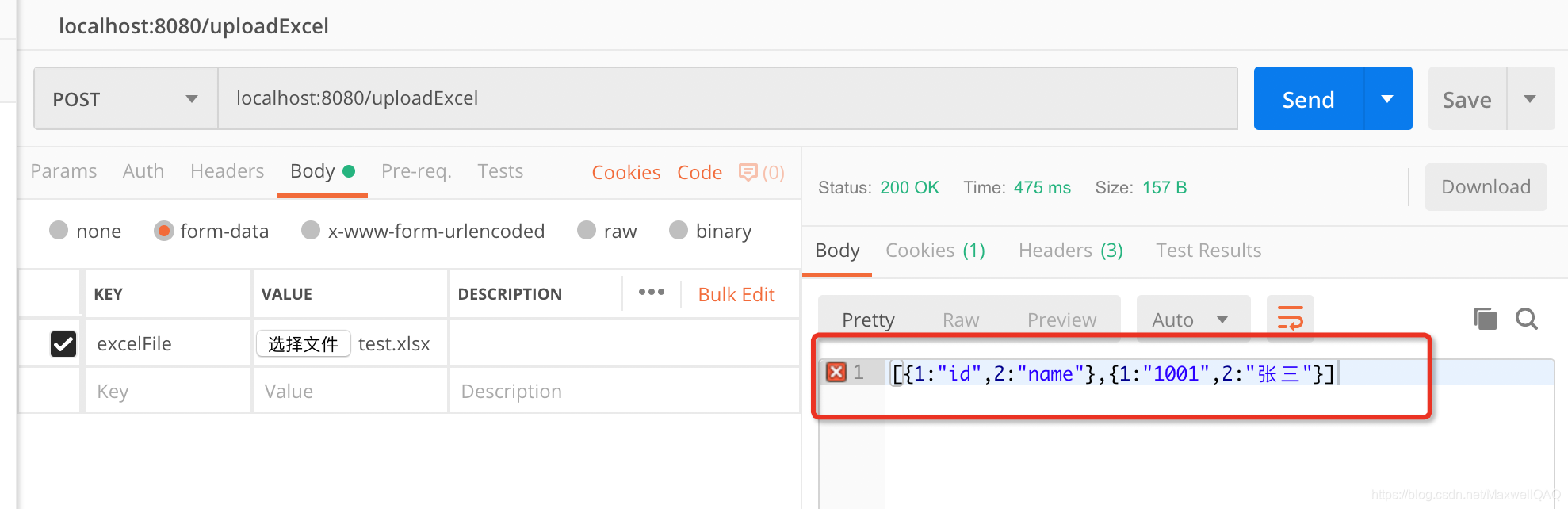Image resolution: width=1568 pixels, height=509 pixels.
Task: Switch to Preview response view
Action: [1062, 320]
